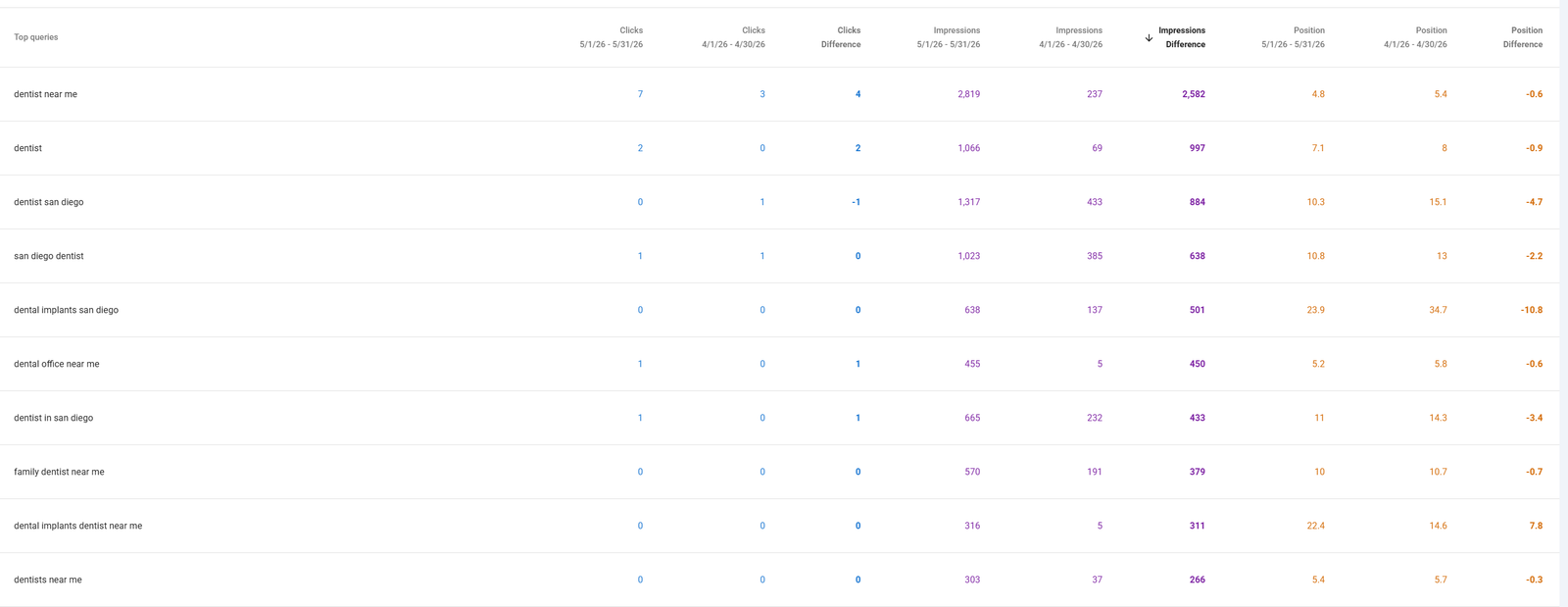The height and width of the screenshot is (607, 1568).
Task: Open 'dental implants dentist near me' query
Action: point(78,526)
